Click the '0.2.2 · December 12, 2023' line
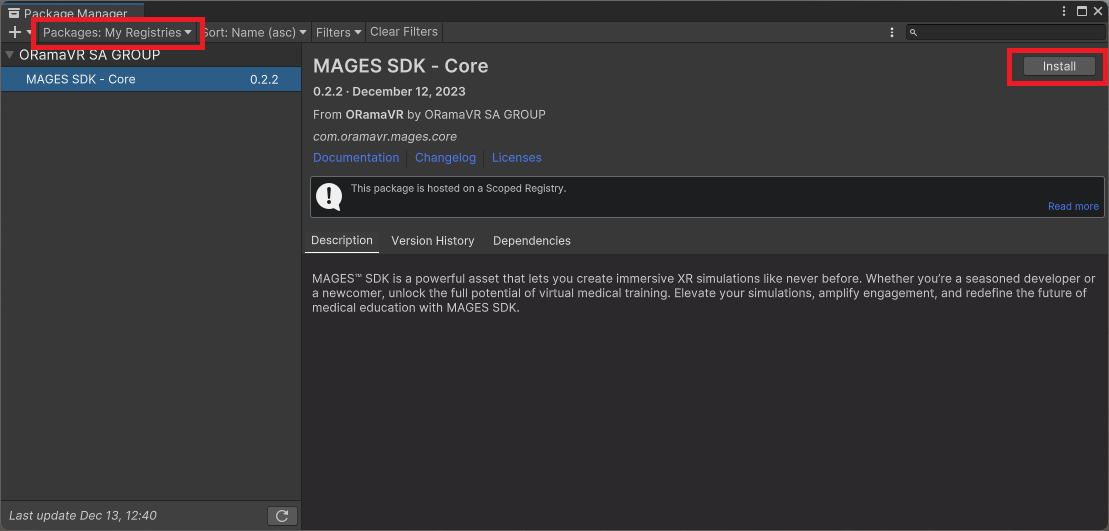This screenshot has width=1109, height=531. tap(389, 91)
